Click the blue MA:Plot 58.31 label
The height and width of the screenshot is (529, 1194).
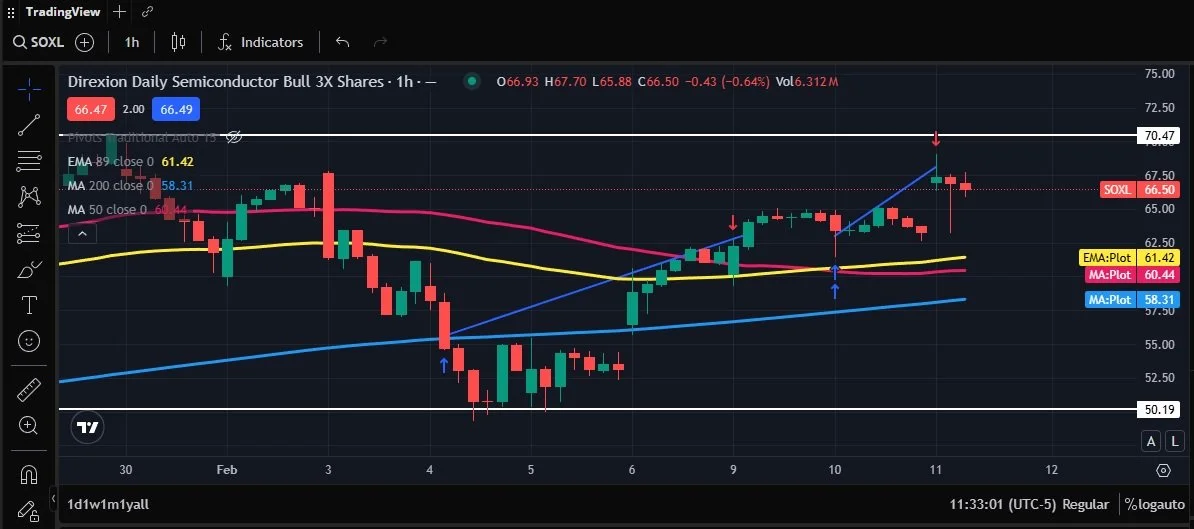[x=1132, y=300]
